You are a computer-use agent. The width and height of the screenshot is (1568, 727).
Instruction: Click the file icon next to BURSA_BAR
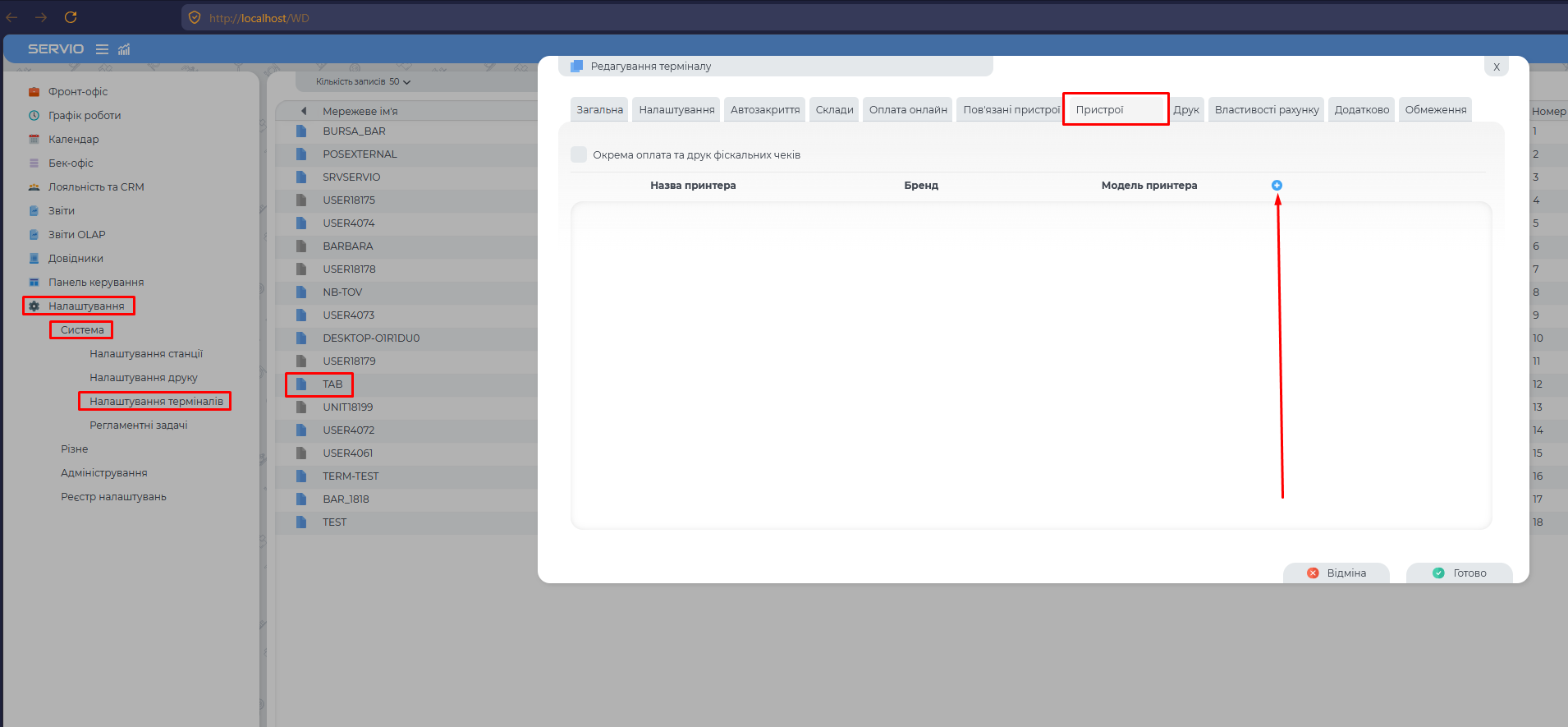[301, 131]
